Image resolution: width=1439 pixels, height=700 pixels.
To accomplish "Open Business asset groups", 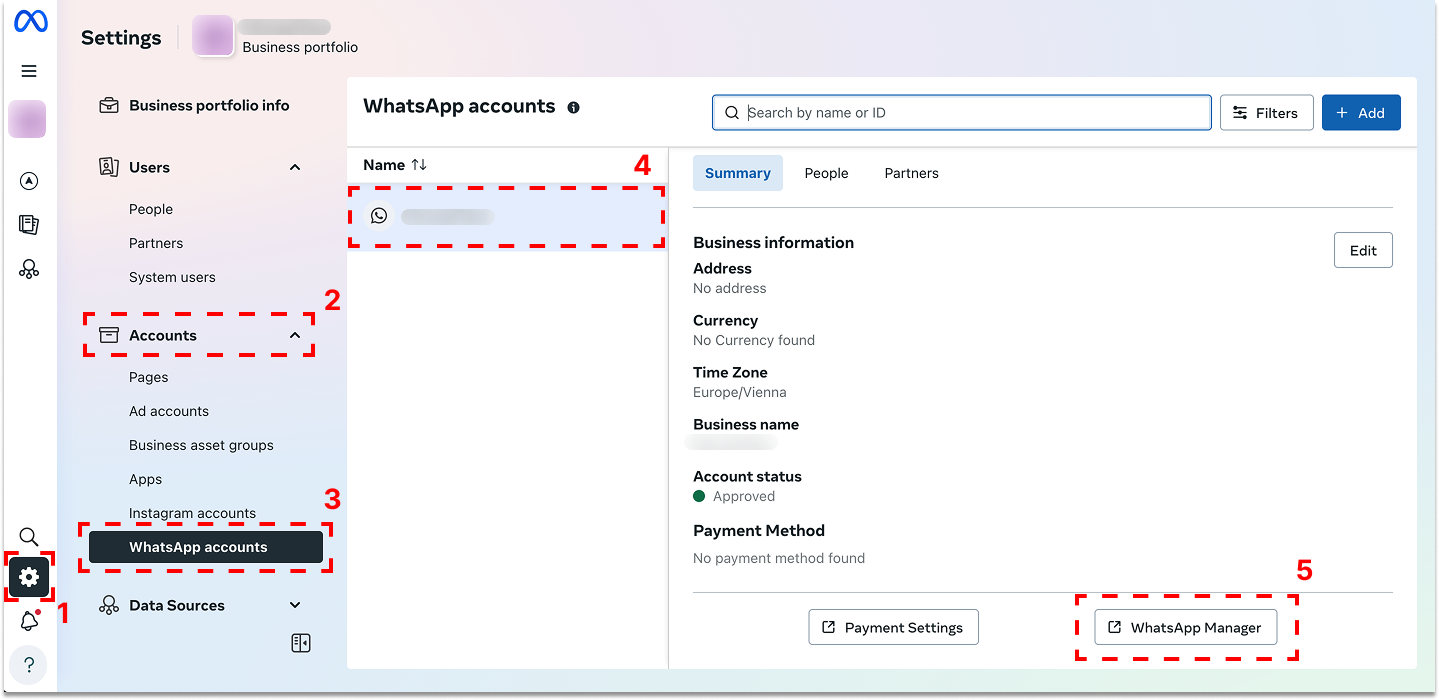I will (201, 445).
